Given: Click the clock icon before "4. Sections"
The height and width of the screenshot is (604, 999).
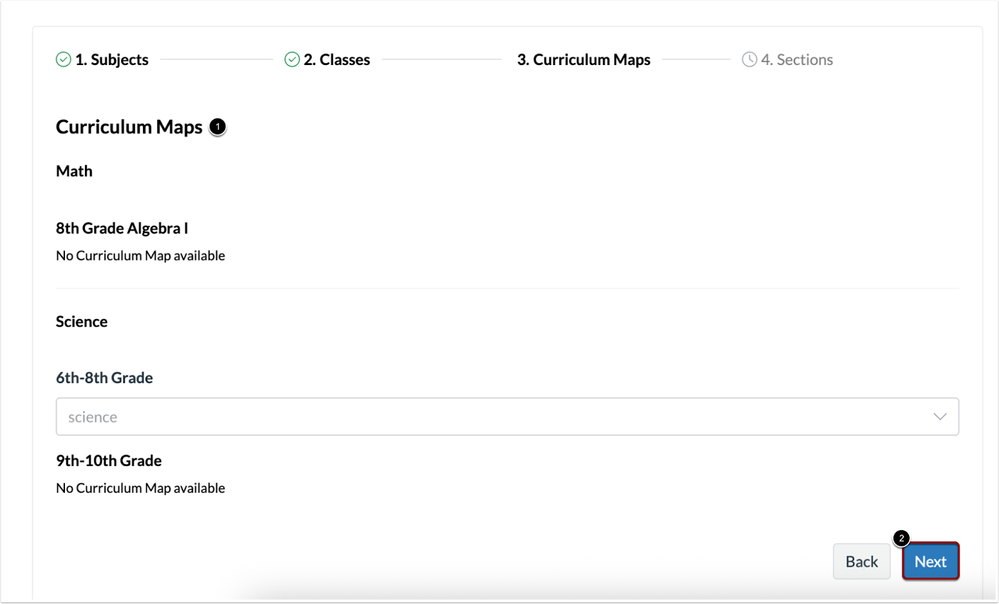Looking at the screenshot, I should pyautogui.click(x=750, y=60).
